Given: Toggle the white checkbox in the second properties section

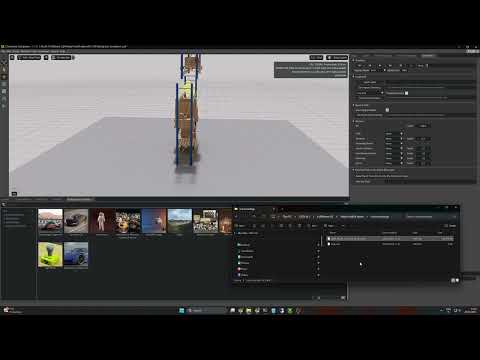Looking at the screenshot, I should click(406, 93).
